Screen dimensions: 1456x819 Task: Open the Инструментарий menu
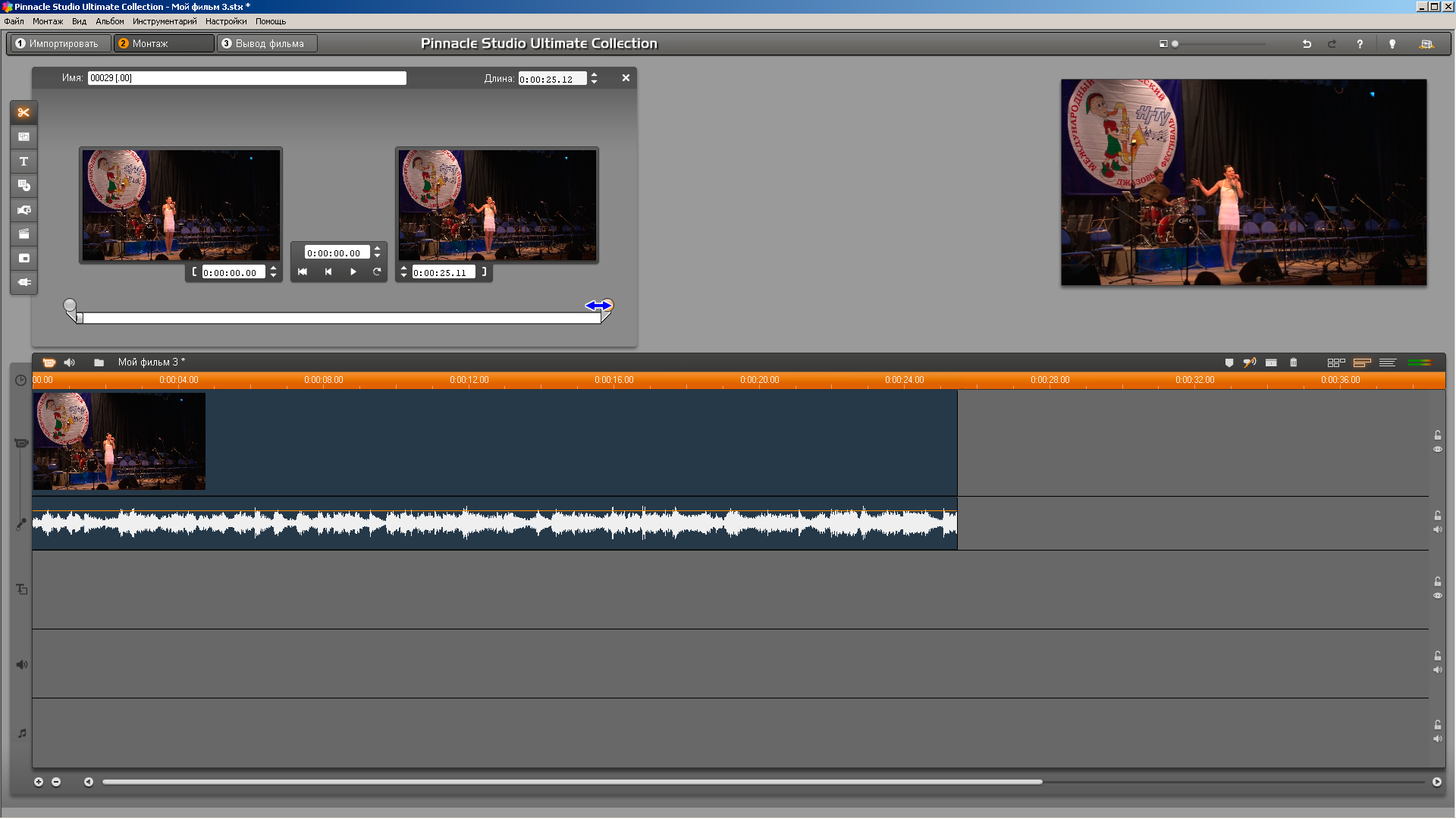(165, 21)
